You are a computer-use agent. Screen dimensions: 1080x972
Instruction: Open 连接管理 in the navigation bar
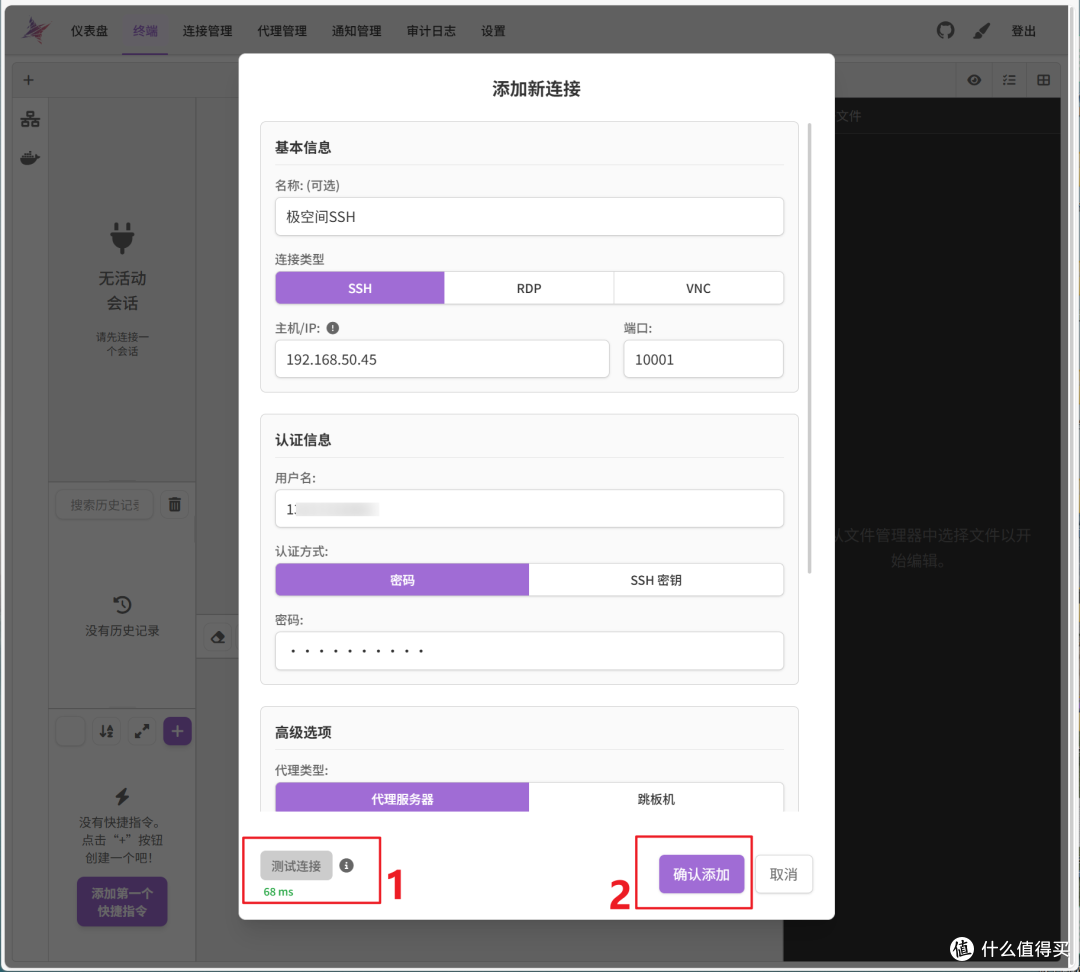207,31
